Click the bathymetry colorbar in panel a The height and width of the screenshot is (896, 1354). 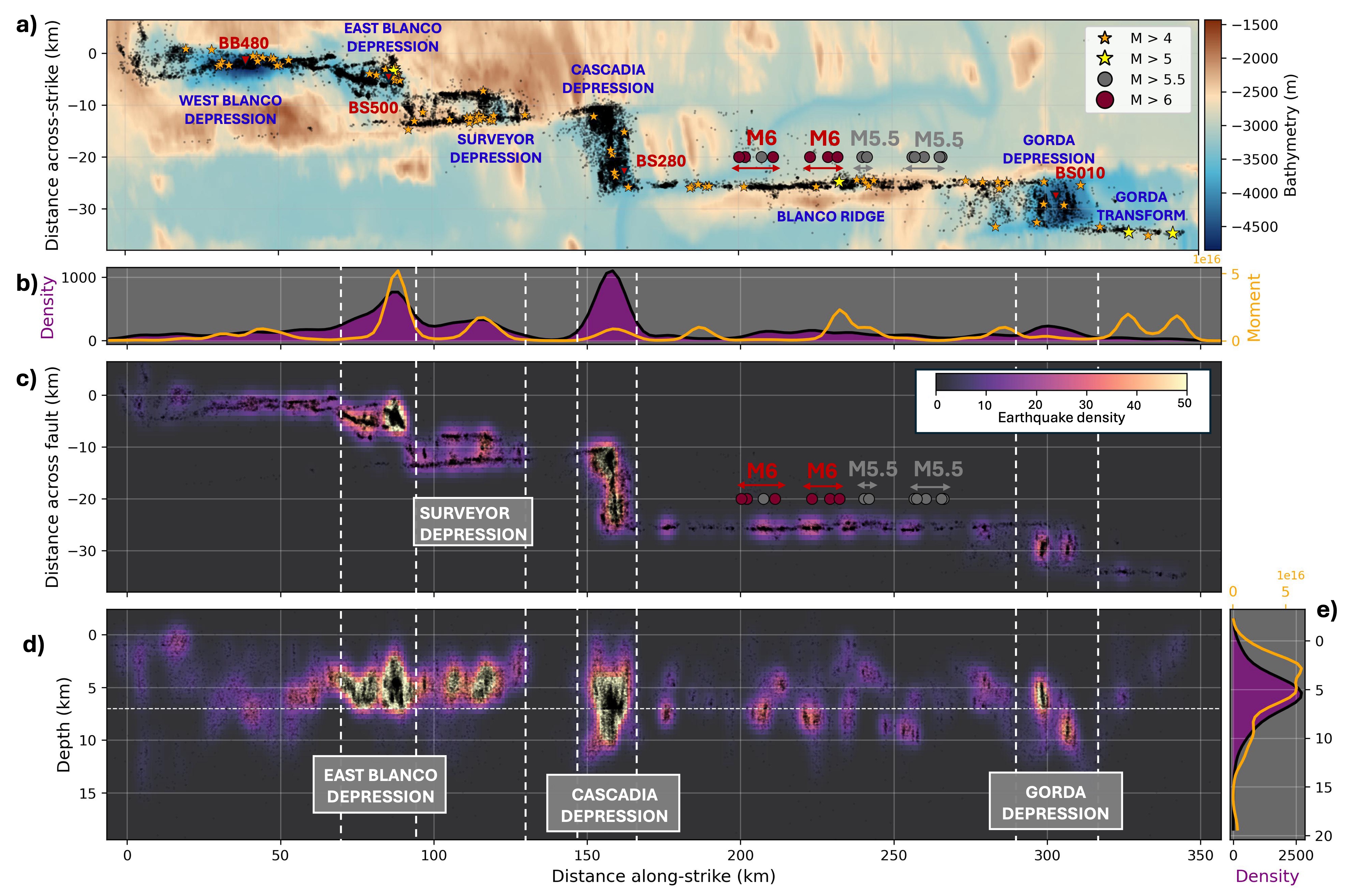click(1213, 135)
